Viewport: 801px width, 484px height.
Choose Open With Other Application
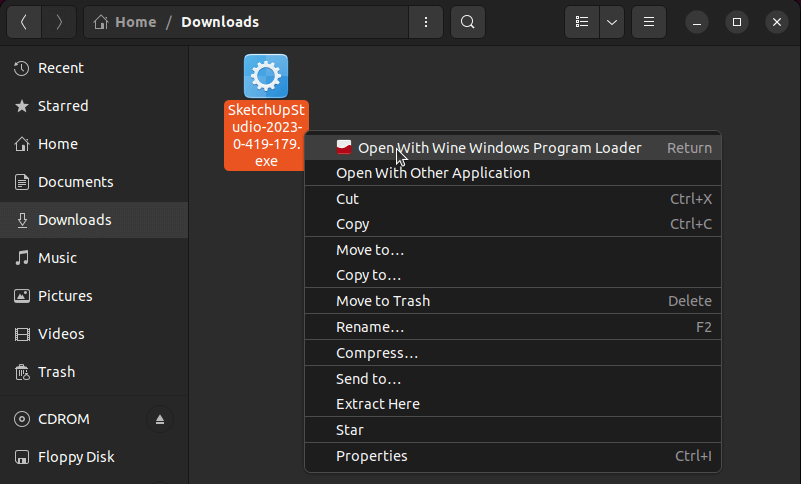513,173
